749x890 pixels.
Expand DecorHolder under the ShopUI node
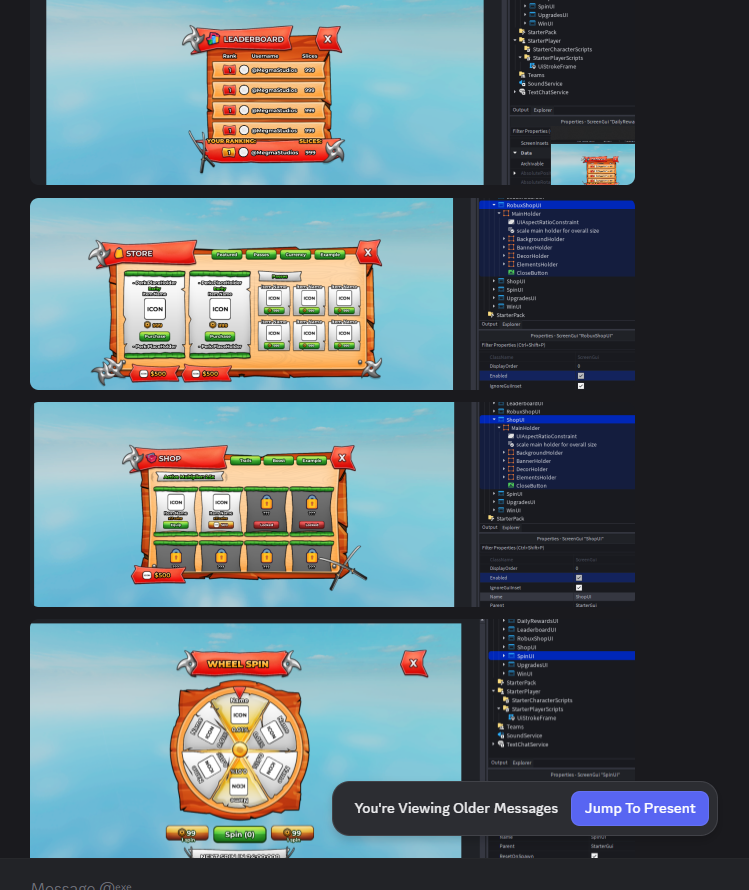504,469
